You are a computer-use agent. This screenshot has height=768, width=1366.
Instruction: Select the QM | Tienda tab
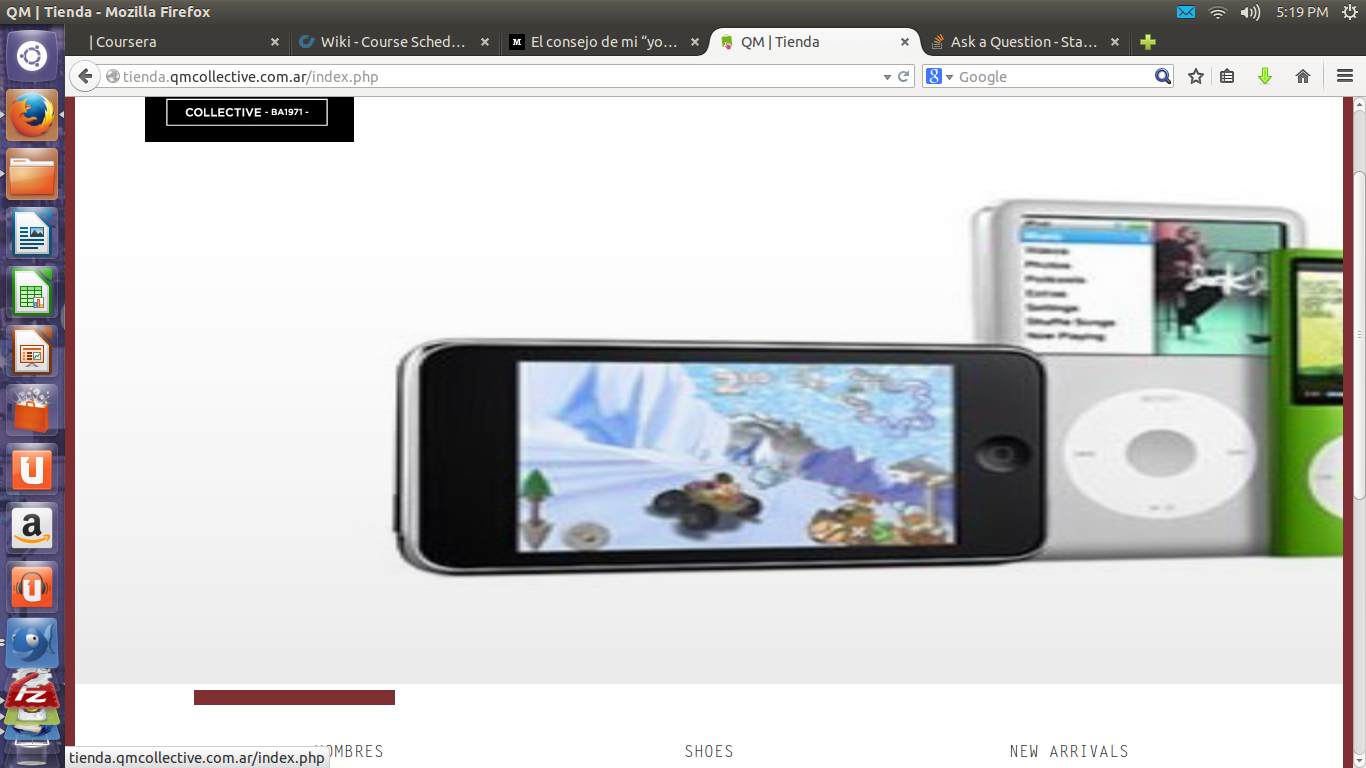point(813,42)
